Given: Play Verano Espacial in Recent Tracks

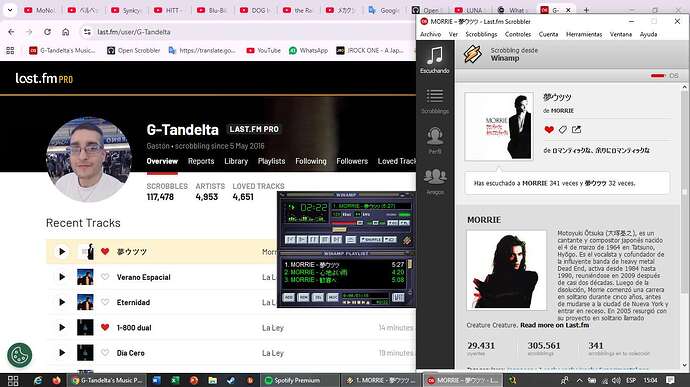Looking at the screenshot, I should 62,277.
